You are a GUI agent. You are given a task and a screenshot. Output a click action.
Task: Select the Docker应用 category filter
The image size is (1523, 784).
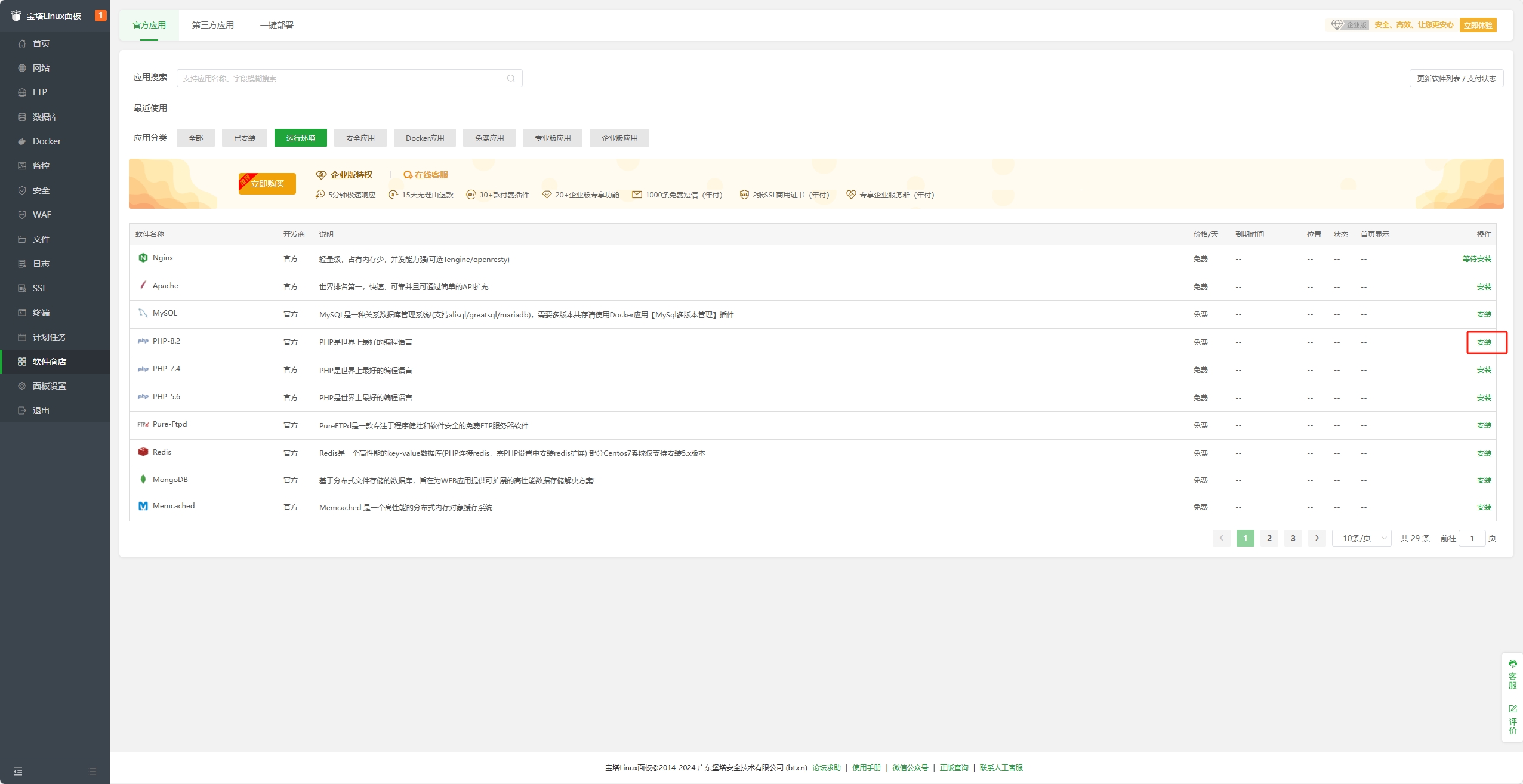(x=425, y=138)
